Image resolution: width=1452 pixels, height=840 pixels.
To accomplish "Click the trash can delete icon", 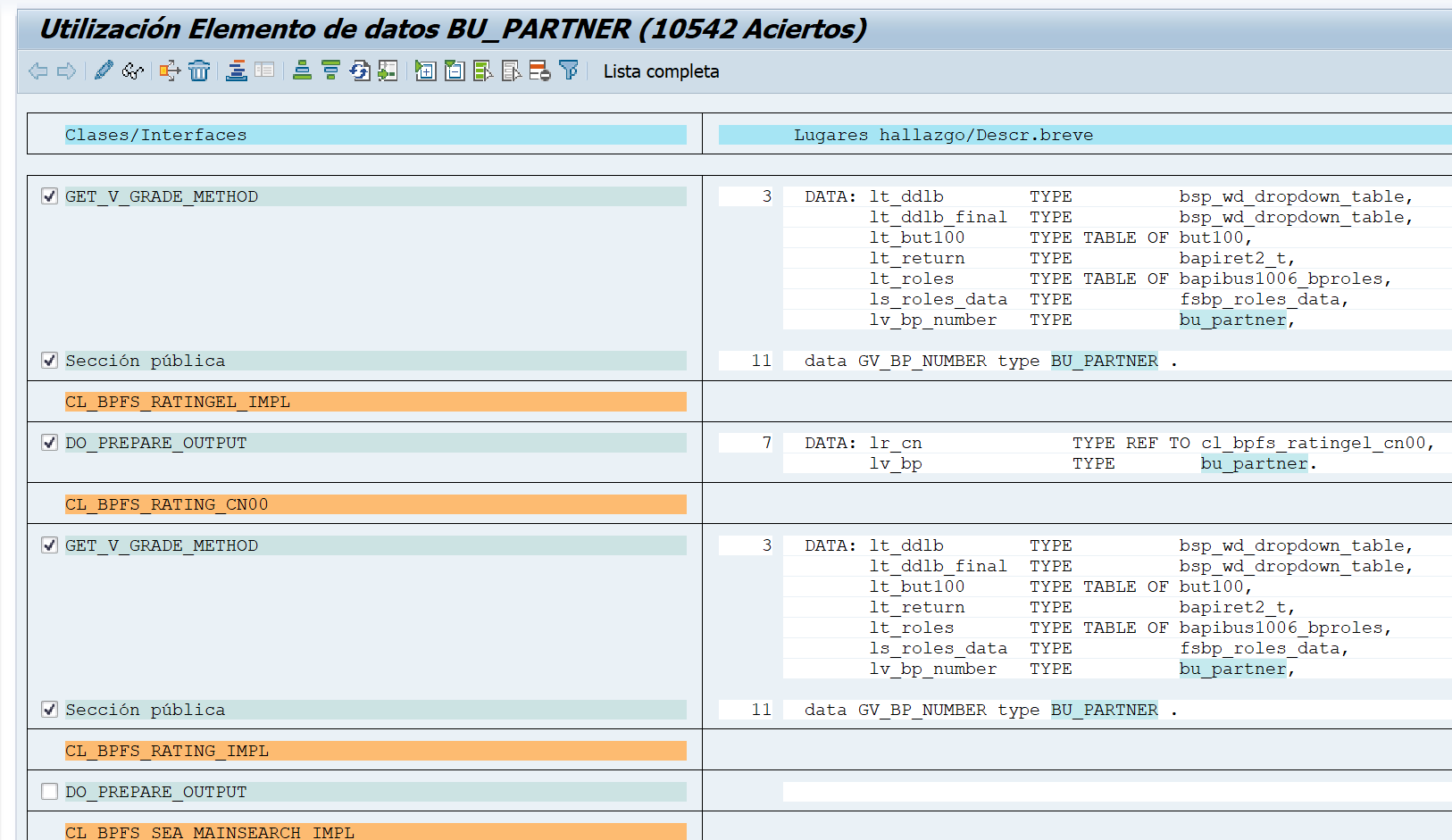I will (199, 71).
